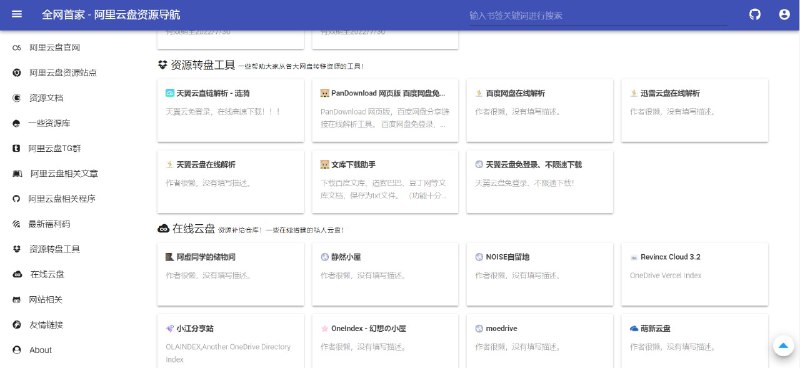
Task: Click the 天翼云直链解析 card icon
Action: (170, 93)
